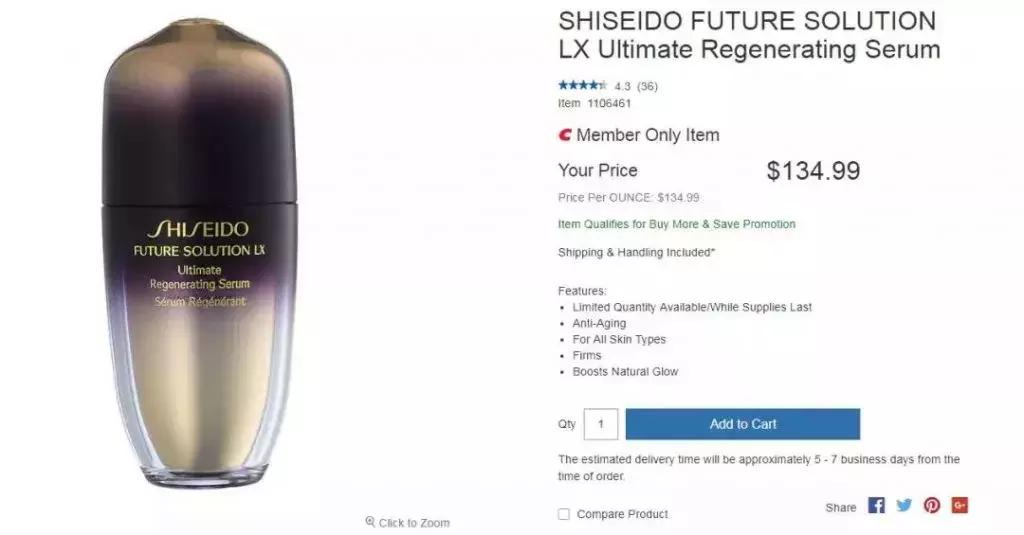Share product on Google Plus
This screenshot has height=535, width=1024.
pos(960,506)
